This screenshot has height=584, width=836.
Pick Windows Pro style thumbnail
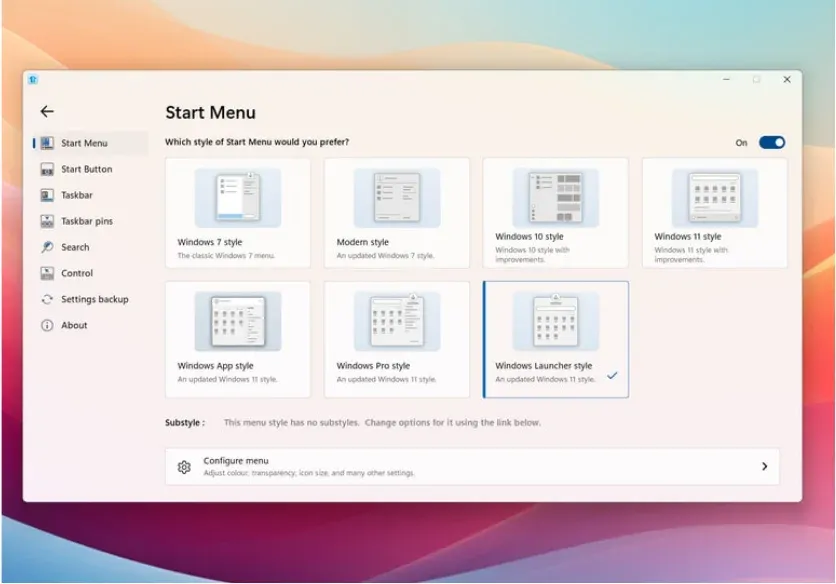397,321
